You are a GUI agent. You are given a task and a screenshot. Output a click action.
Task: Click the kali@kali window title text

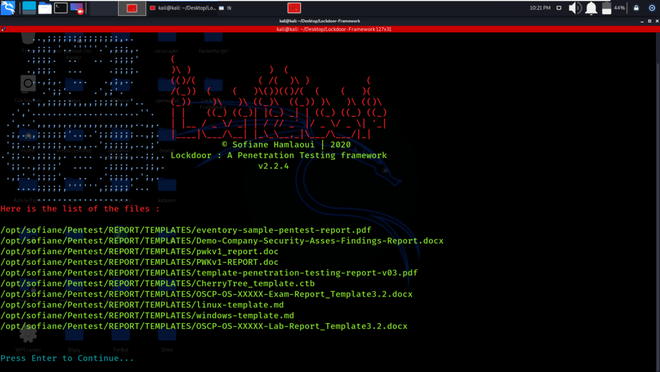tap(319, 21)
